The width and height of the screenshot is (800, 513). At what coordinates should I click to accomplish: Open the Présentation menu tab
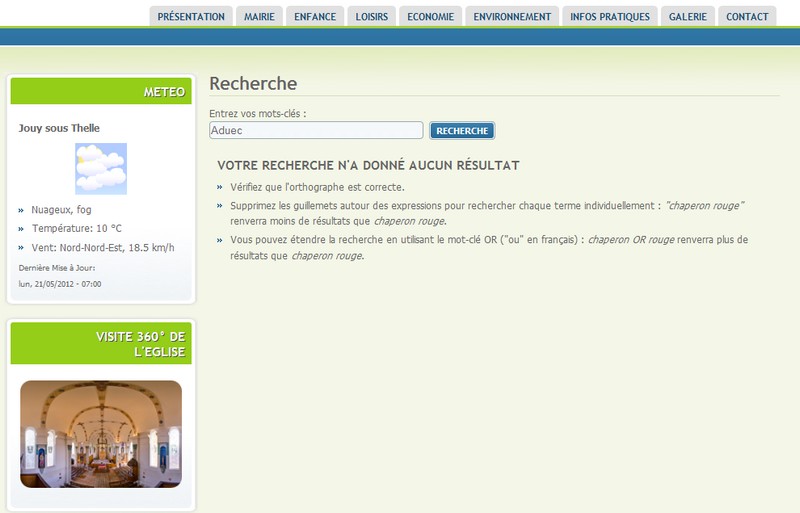point(191,16)
